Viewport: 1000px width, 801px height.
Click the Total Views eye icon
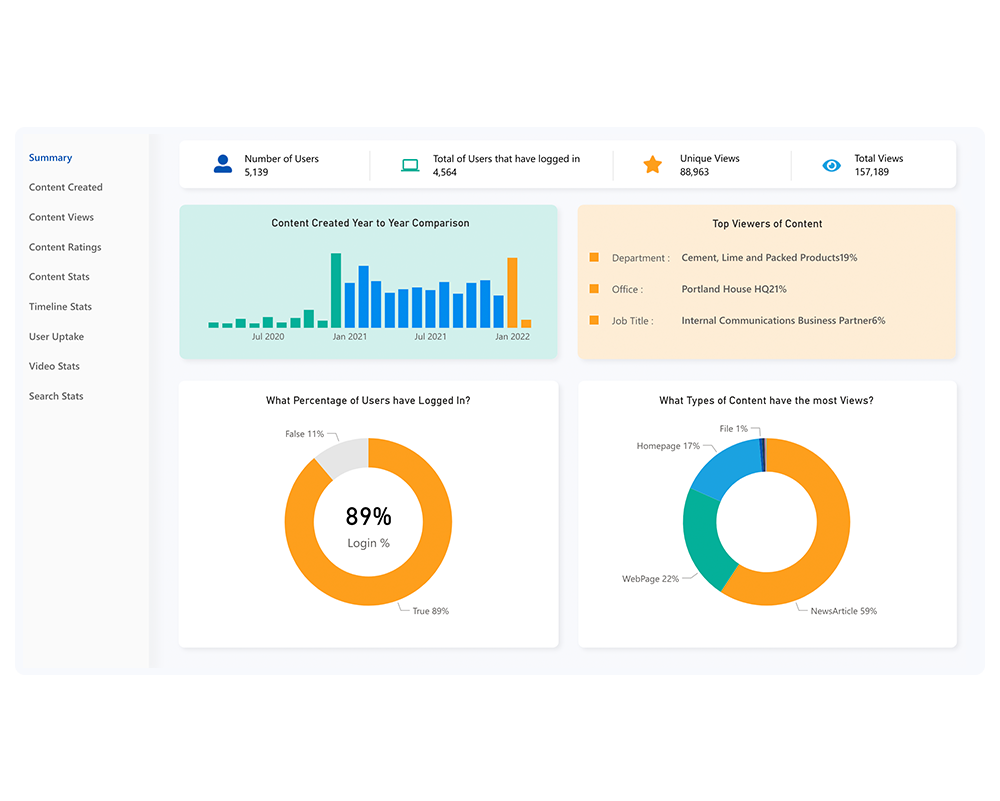click(x=831, y=164)
